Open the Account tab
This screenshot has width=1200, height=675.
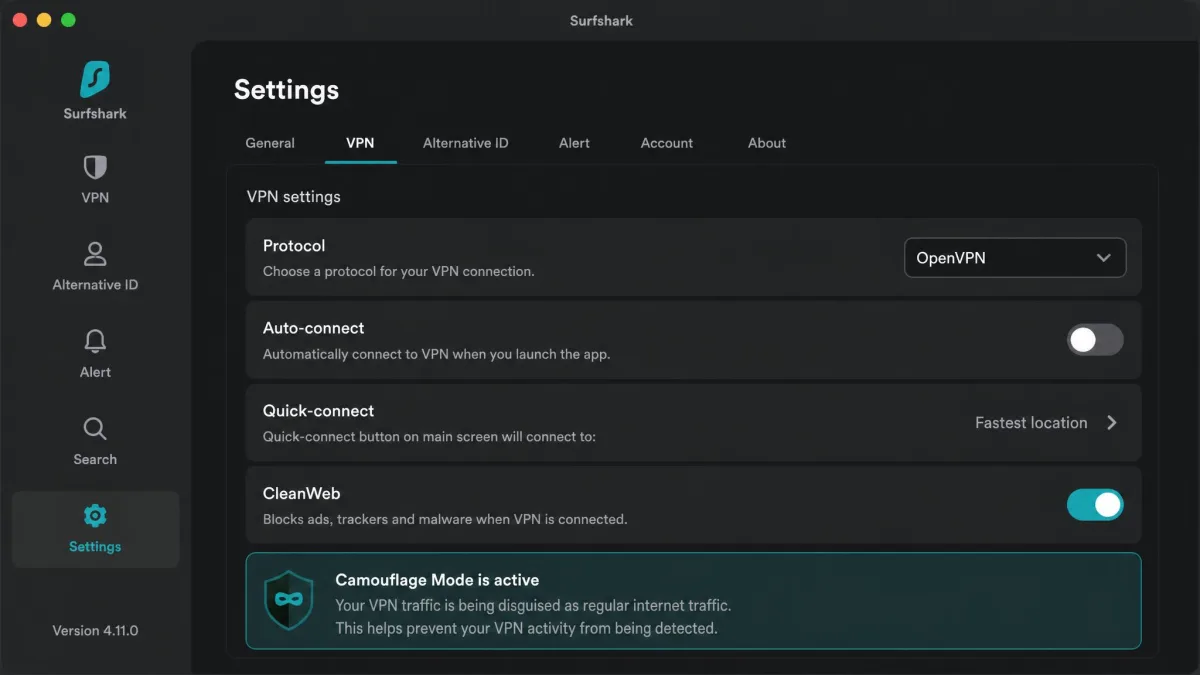tap(667, 143)
